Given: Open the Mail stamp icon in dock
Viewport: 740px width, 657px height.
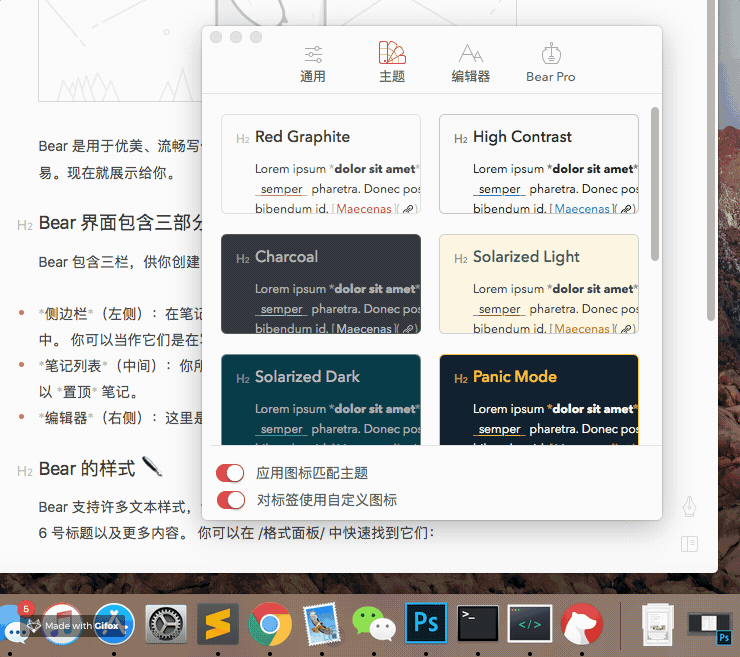Looking at the screenshot, I should tap(322, 624).
